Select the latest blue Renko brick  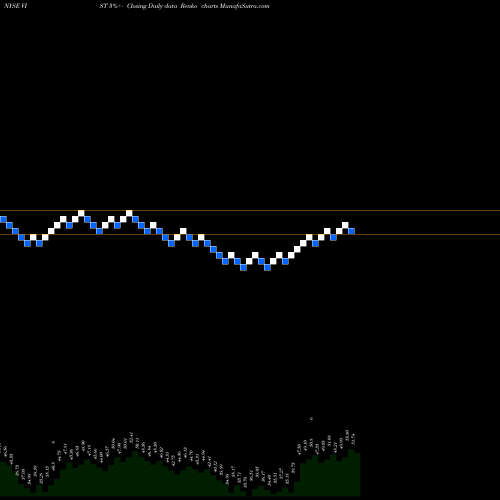351,231
